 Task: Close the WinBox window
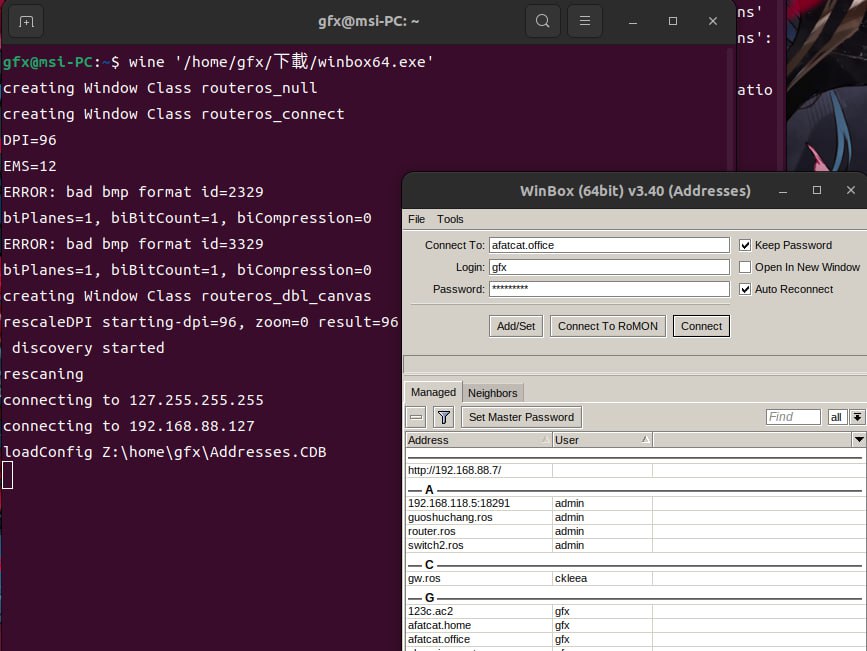851,190
